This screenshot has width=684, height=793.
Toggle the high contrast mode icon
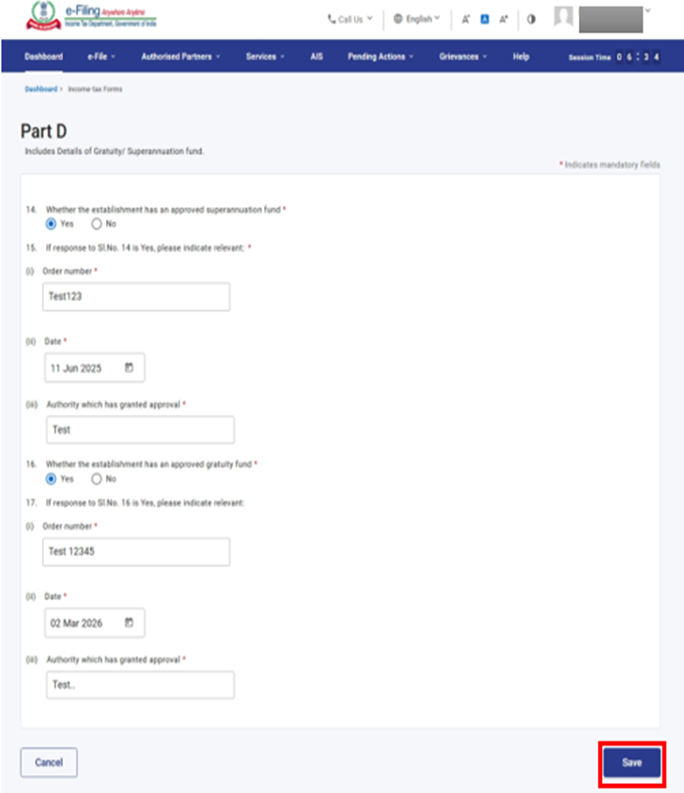coord(531,19)
